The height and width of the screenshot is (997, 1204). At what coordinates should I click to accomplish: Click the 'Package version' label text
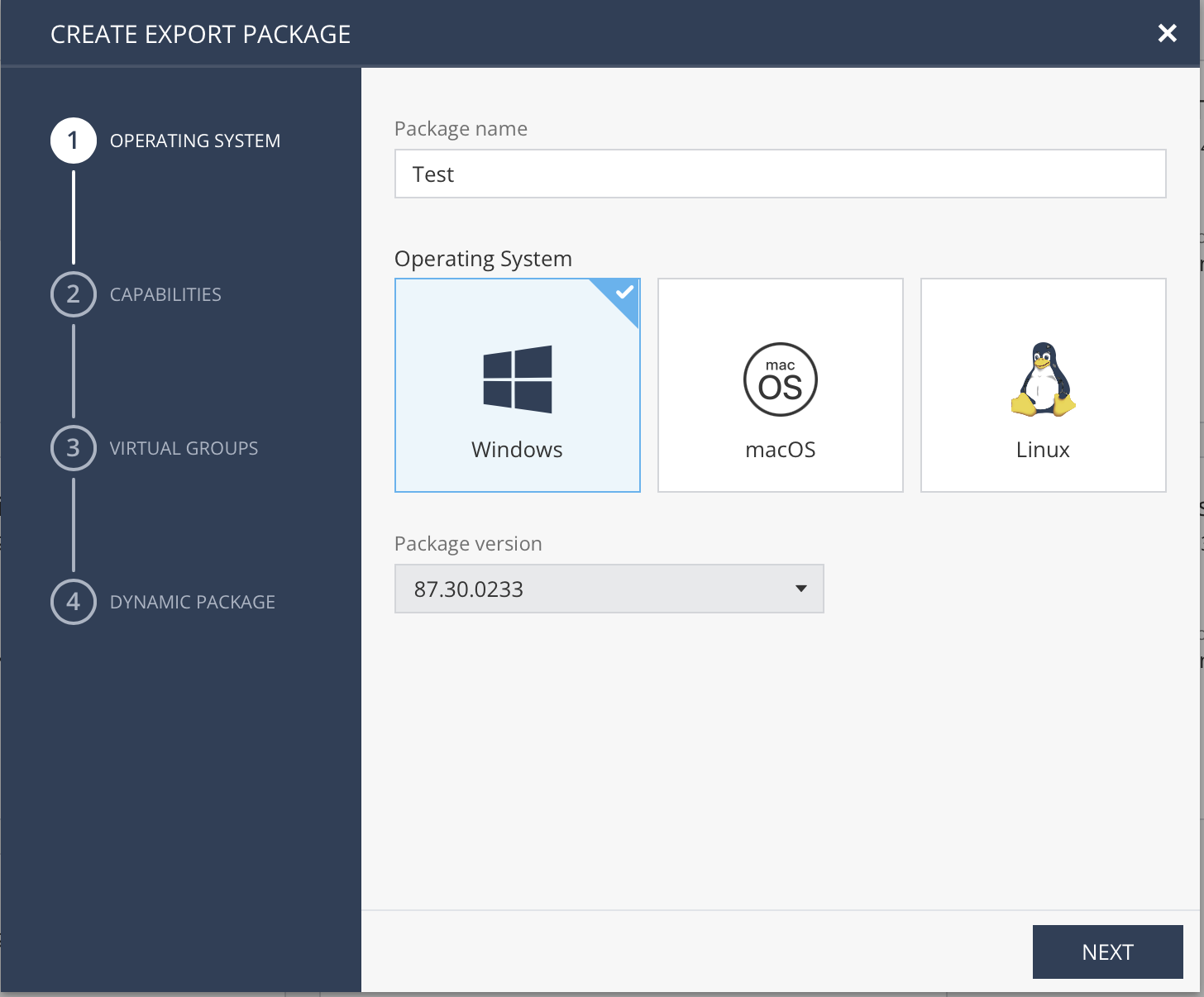(x=468, y=544)
